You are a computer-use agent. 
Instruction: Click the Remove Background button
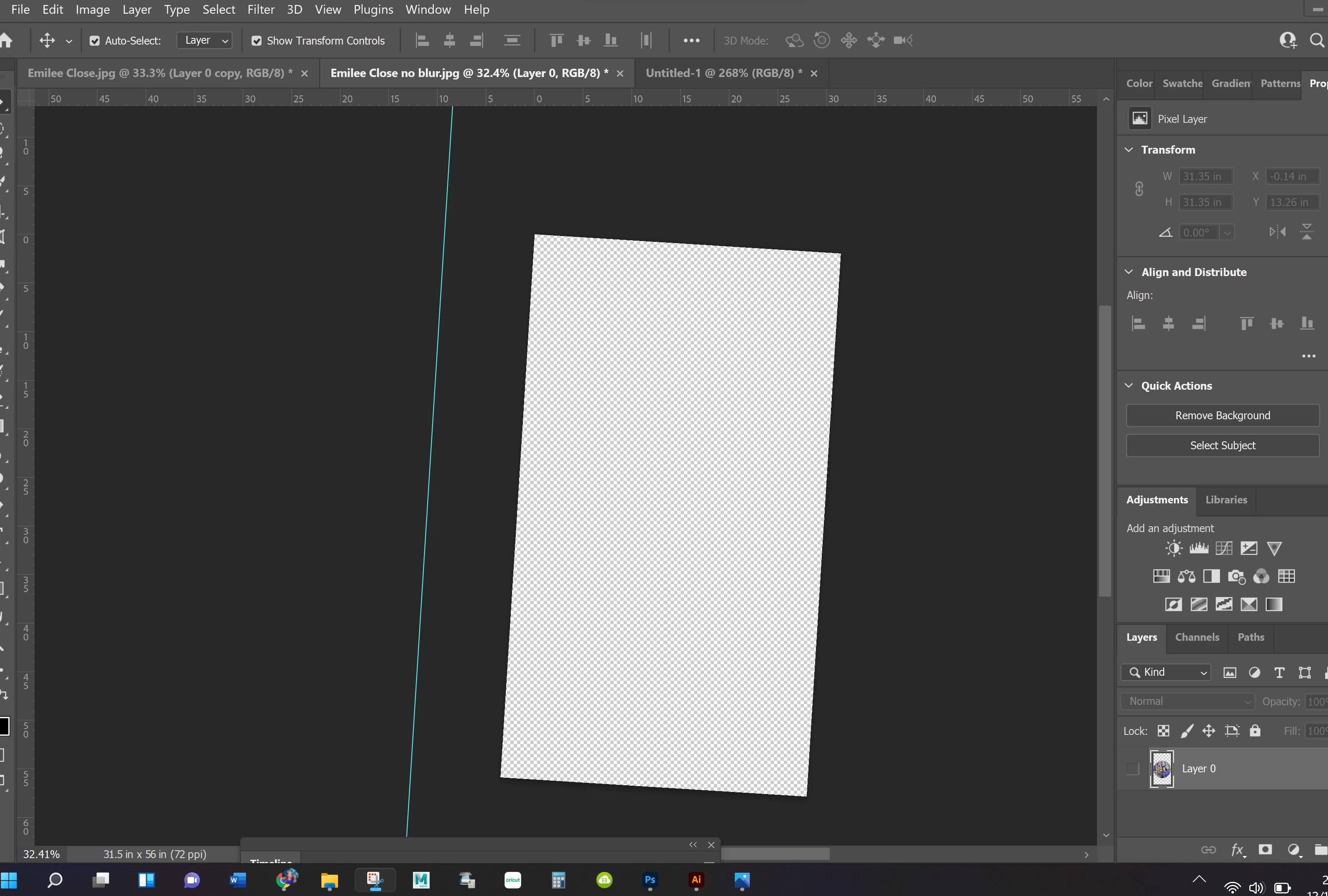tap(1222, 416)
